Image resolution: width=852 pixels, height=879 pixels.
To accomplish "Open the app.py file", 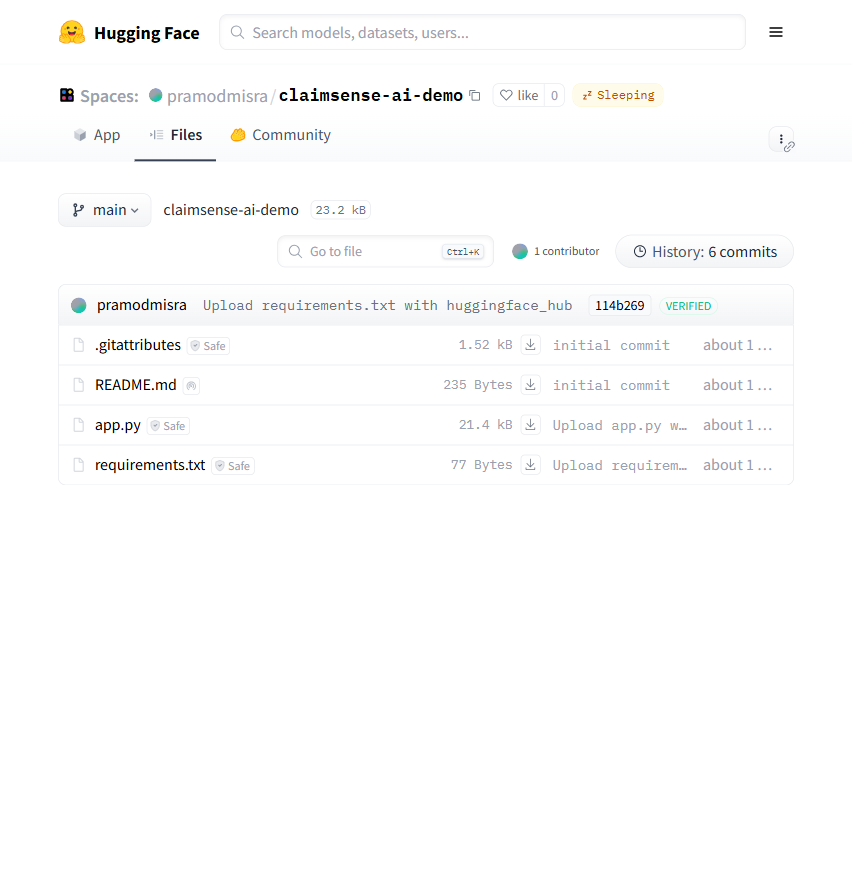I will click(x=118, y=425).
